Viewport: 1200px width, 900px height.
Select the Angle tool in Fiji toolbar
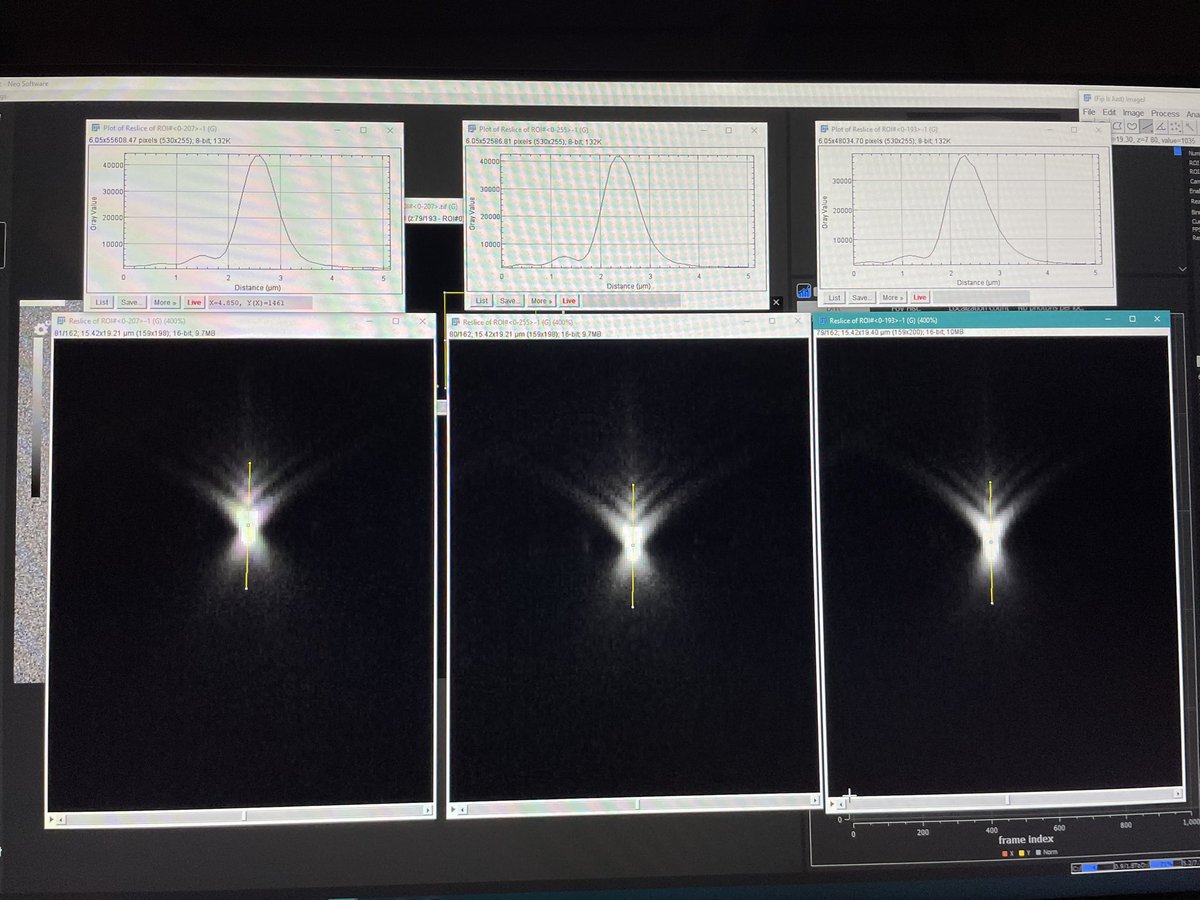(1161, 126)
